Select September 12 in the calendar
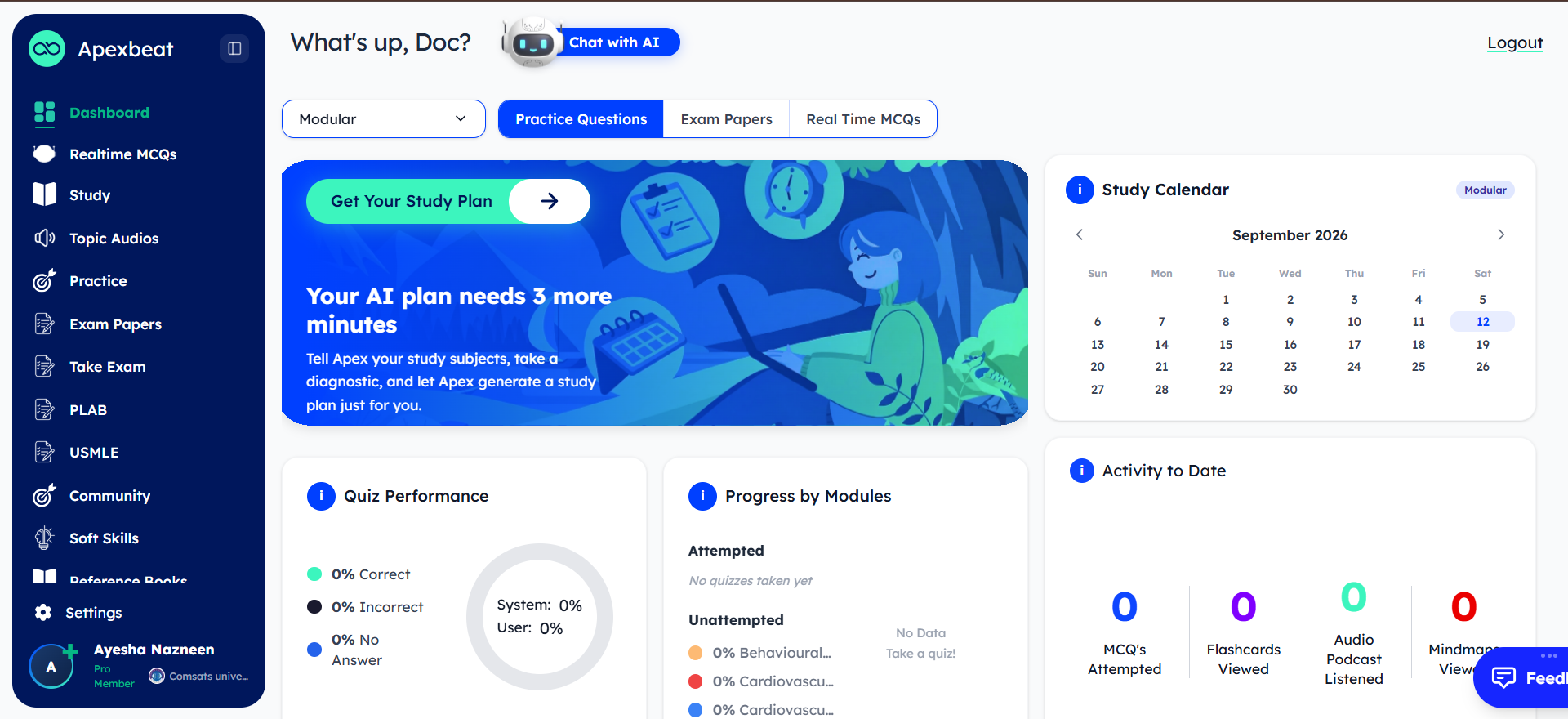 tap(1483, 322)
